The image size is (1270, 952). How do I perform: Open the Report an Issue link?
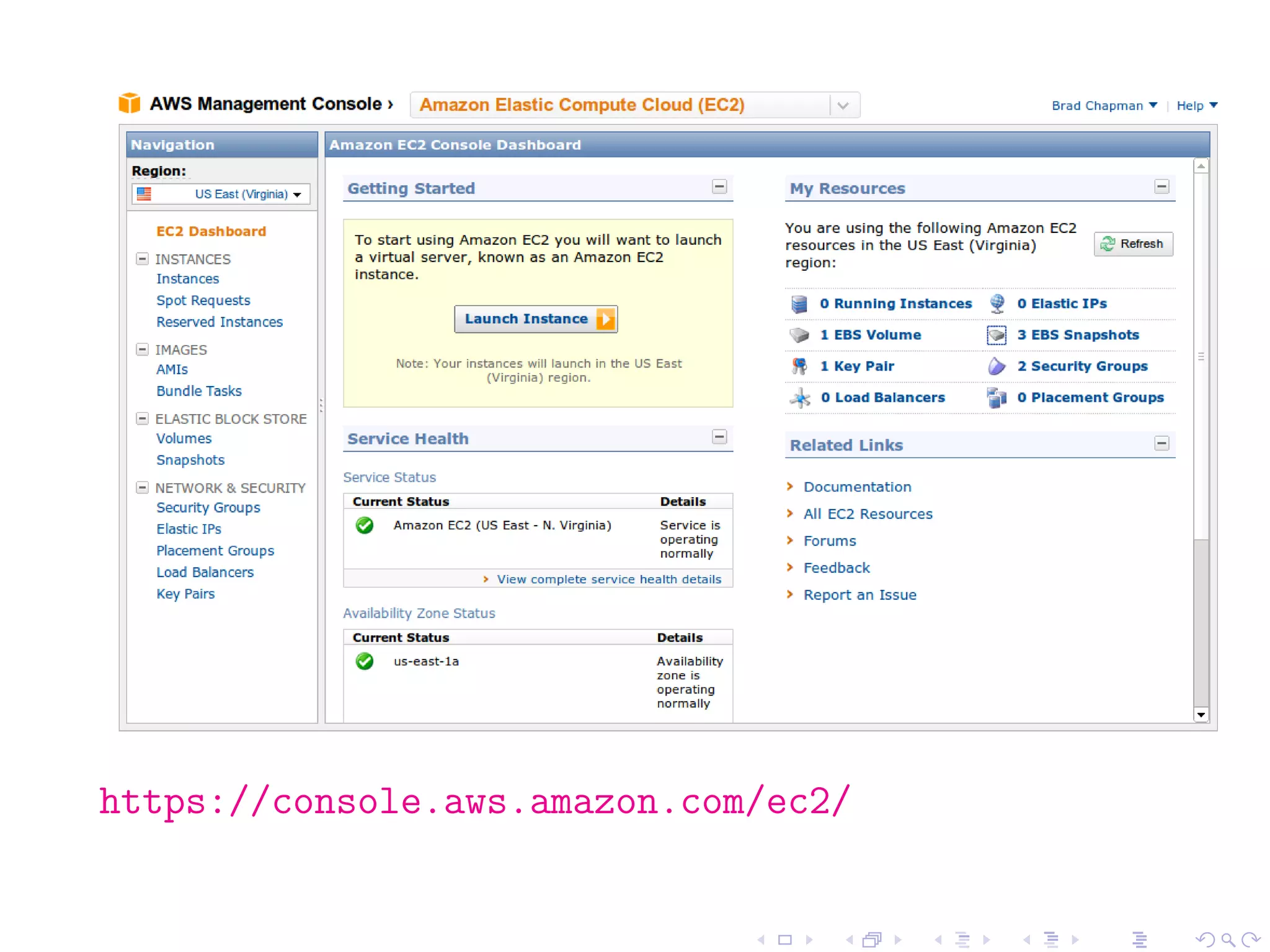(859, 595)
